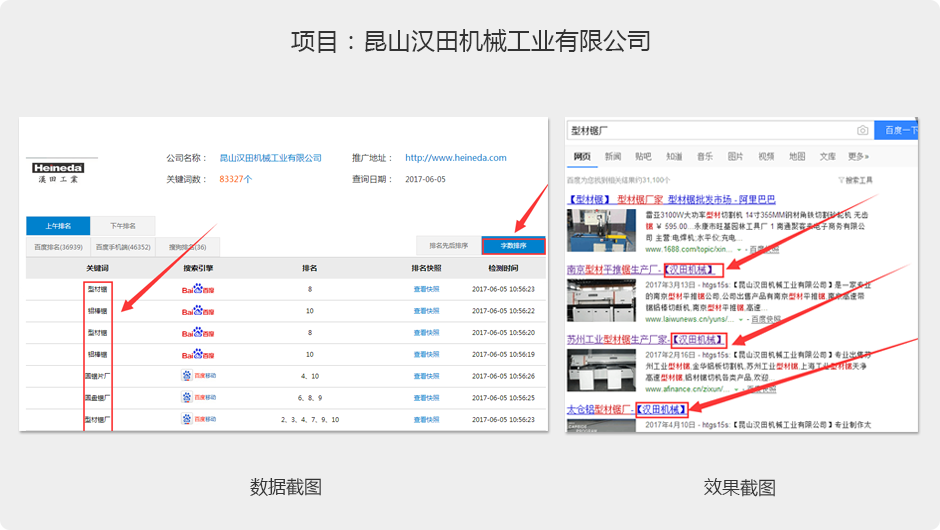Viewport: 940px width, 530px height.
Task: Select the 百度手机端(46352) tab
Action: [x=123, y=247]
